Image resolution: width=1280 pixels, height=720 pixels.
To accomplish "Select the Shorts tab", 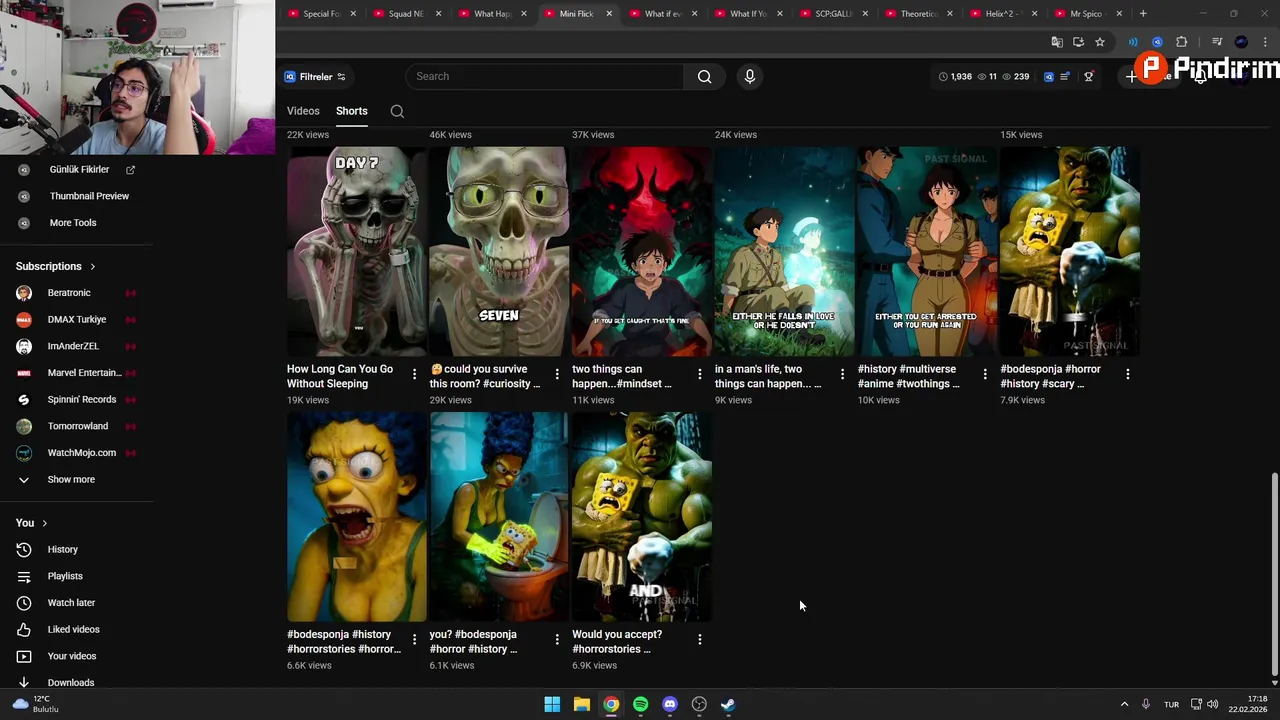I will pos(351,111).
